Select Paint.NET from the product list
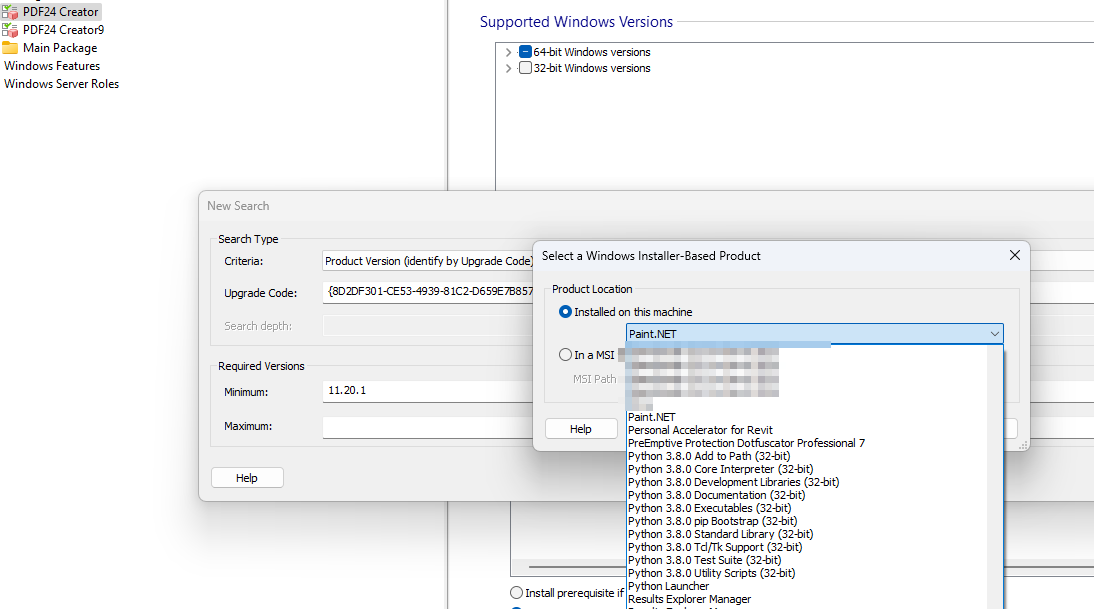Image resolution: width=1094 pixels, height=609 pixels. [x=650, y=417]
